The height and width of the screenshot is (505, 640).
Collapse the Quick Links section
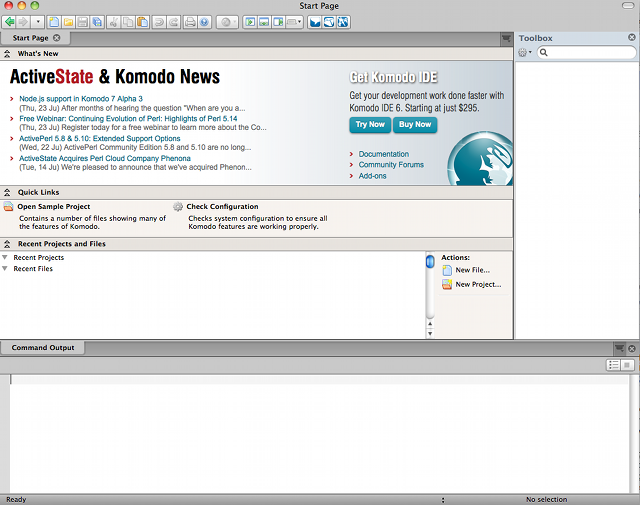(x=7, y=192)
